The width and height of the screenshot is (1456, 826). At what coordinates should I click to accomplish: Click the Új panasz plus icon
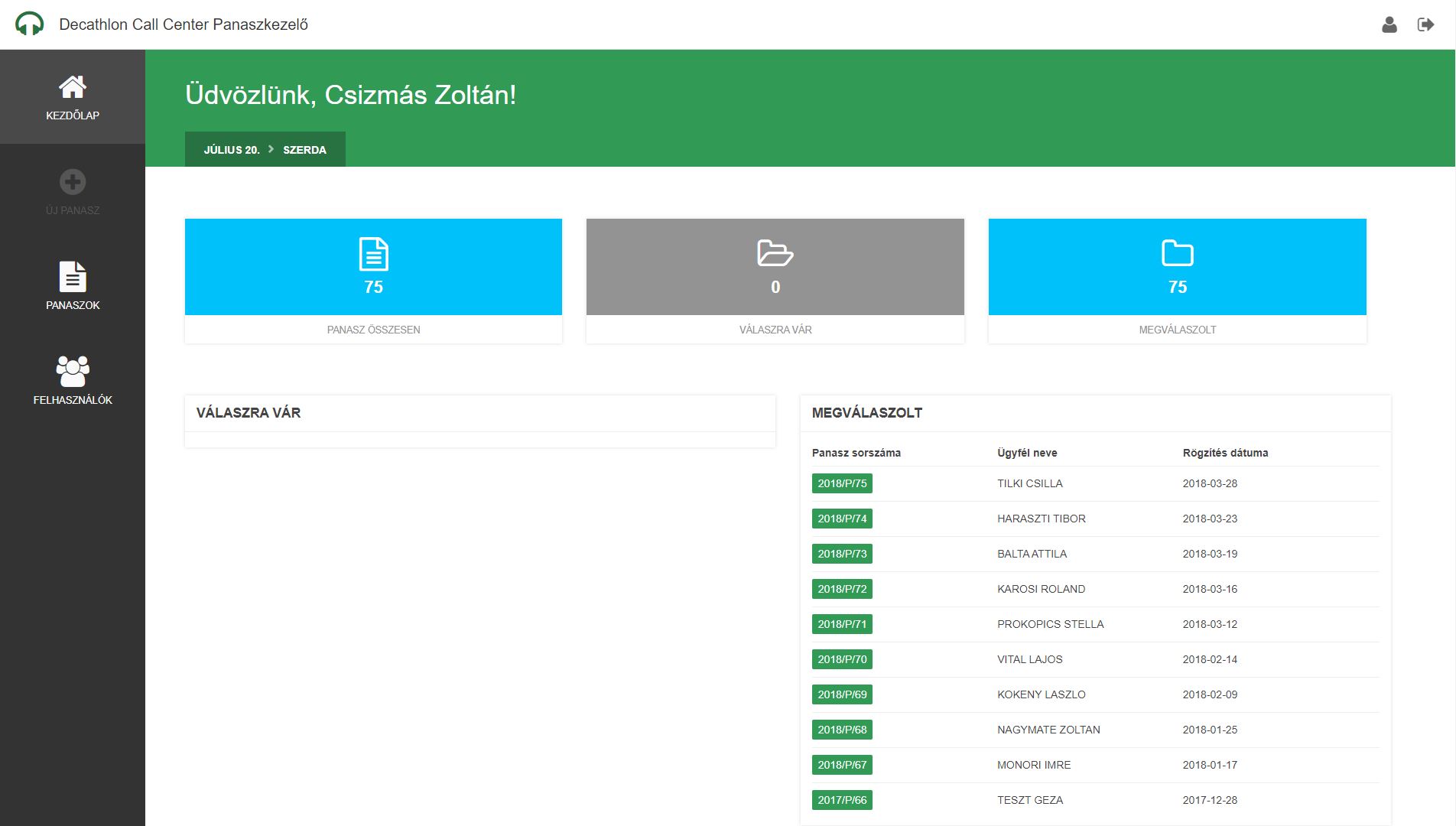(x=73, y=182)
